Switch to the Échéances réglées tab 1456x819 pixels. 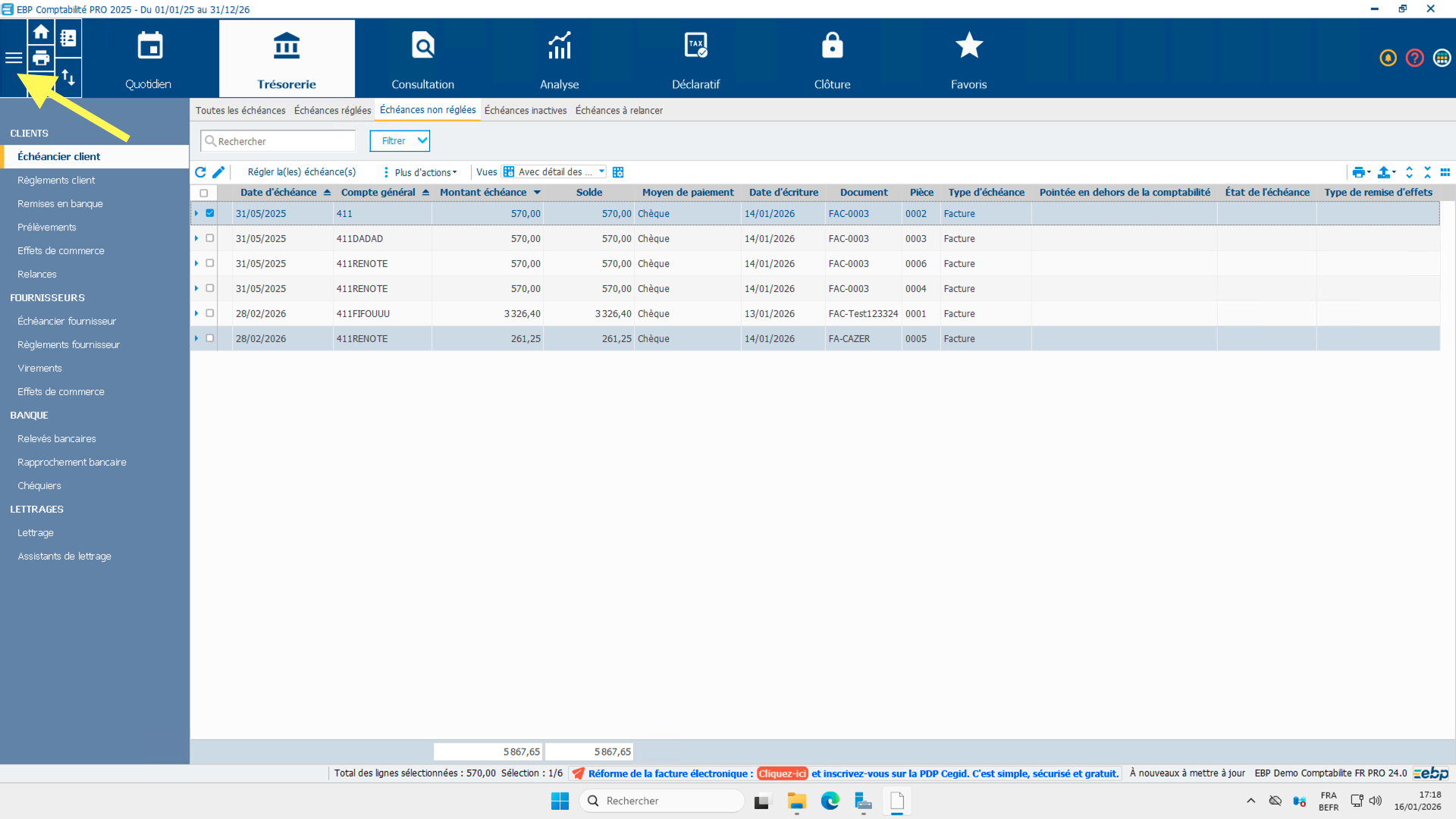[x=332, y=111]
